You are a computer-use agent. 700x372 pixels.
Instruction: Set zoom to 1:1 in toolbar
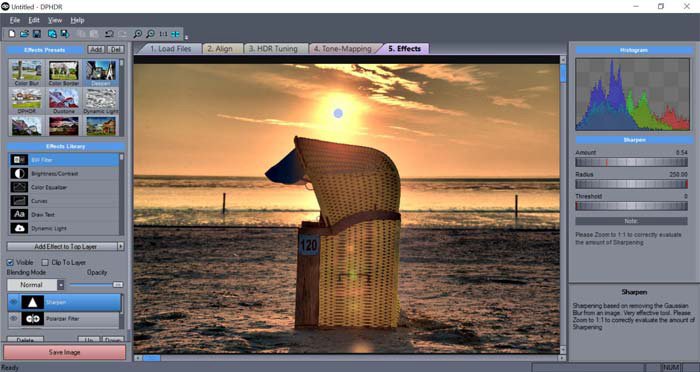(163, 34)
